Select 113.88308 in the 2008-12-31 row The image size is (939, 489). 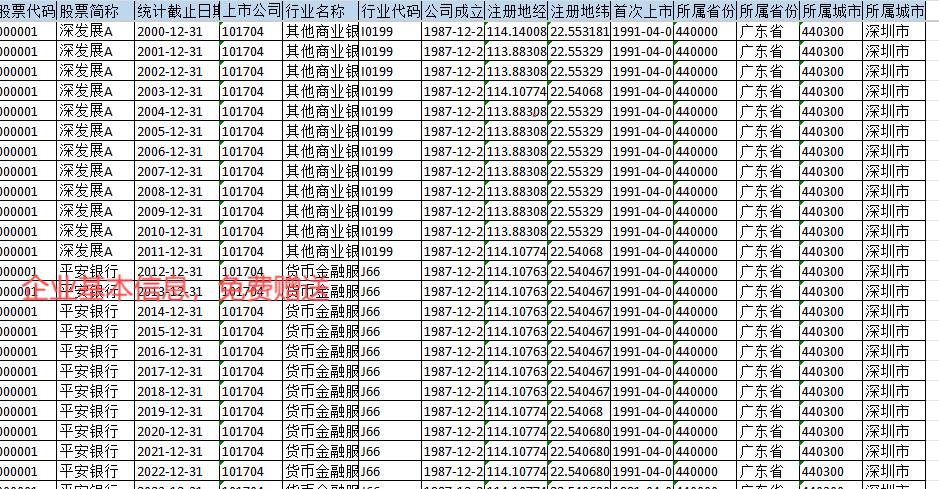(516, 192)
